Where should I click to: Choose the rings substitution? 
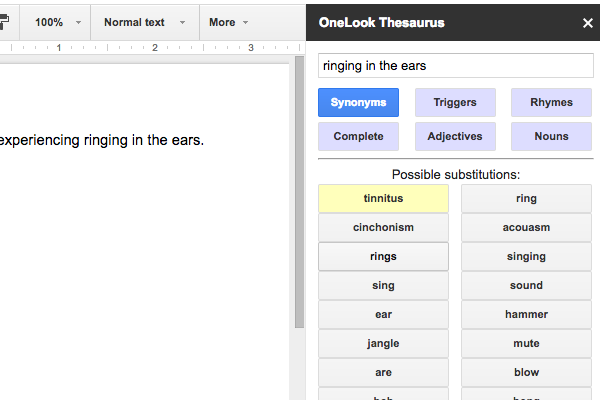click(383, 256)
